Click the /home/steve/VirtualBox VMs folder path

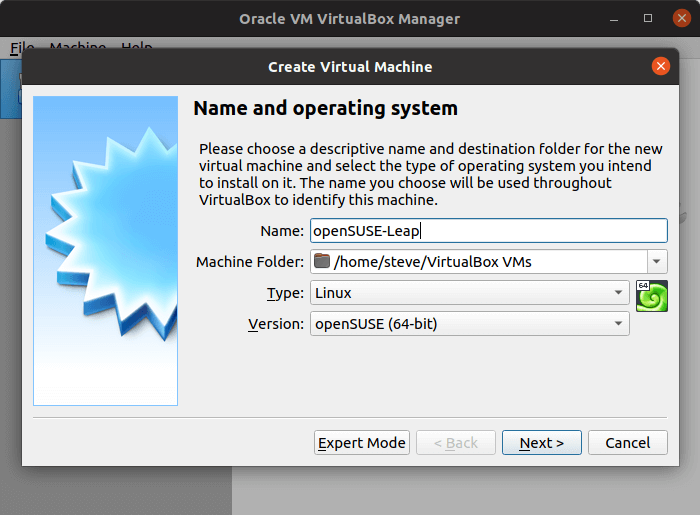tap(432, 262)
